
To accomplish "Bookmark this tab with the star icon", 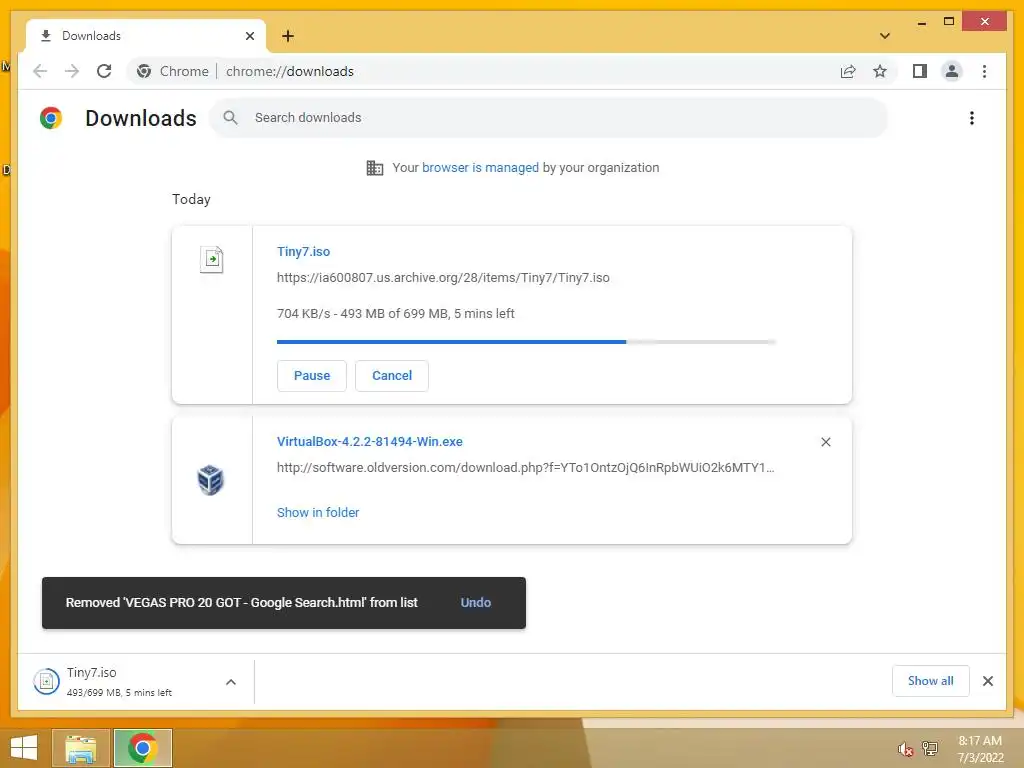I will point(880,71).
